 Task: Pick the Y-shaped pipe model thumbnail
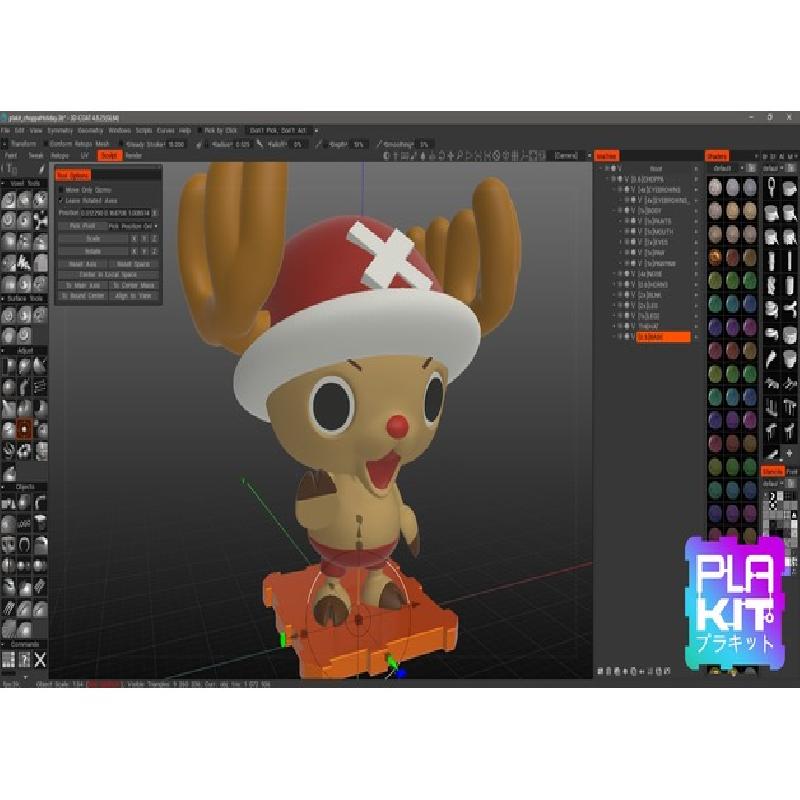coord(790,308)
